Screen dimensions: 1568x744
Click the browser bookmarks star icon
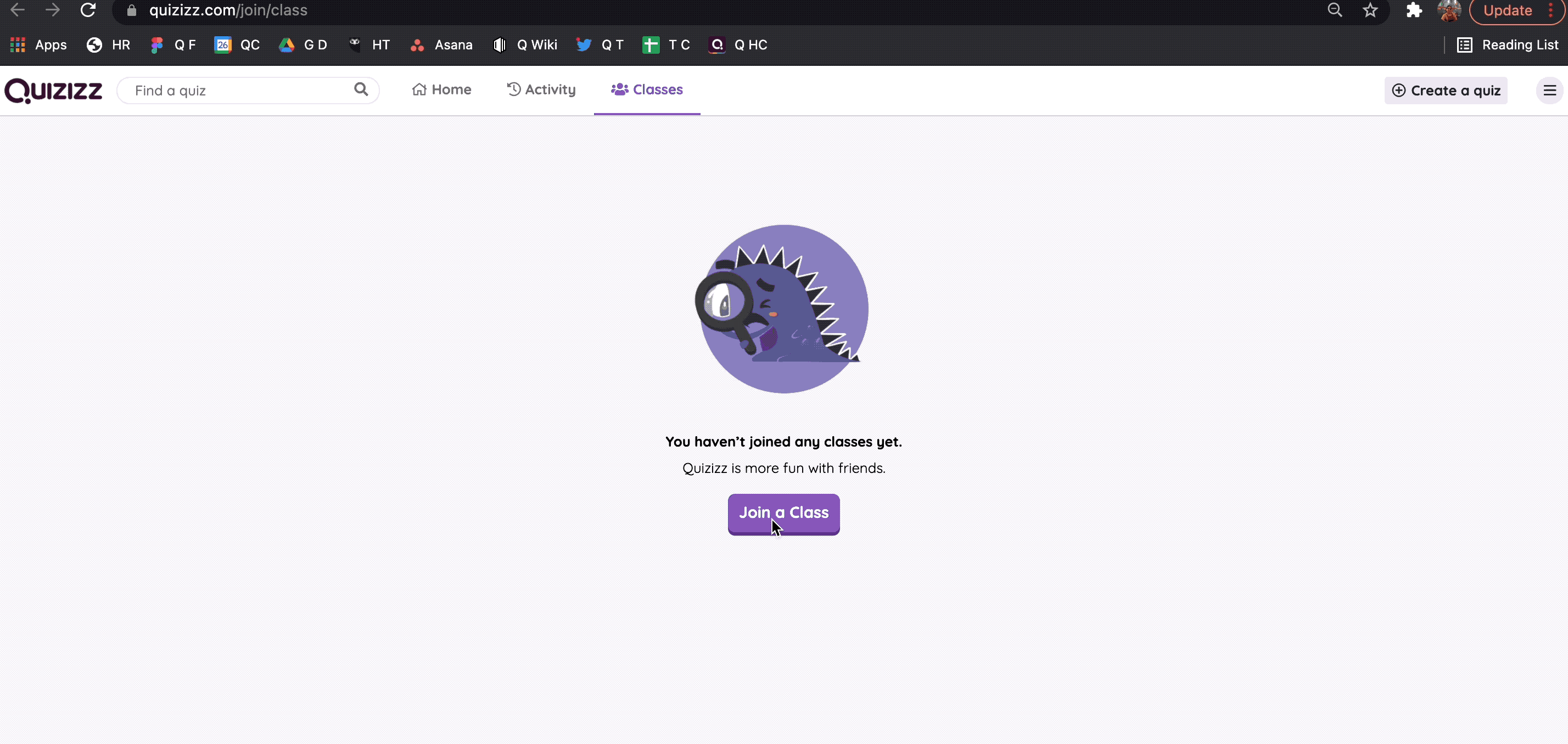(x=1371, y=10)
